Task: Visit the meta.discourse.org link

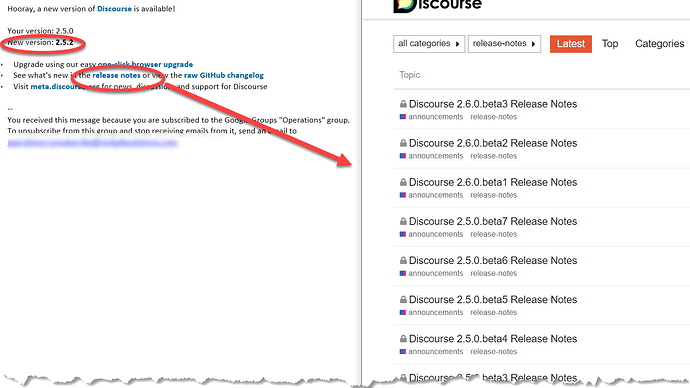Action: tap(65, 86)
